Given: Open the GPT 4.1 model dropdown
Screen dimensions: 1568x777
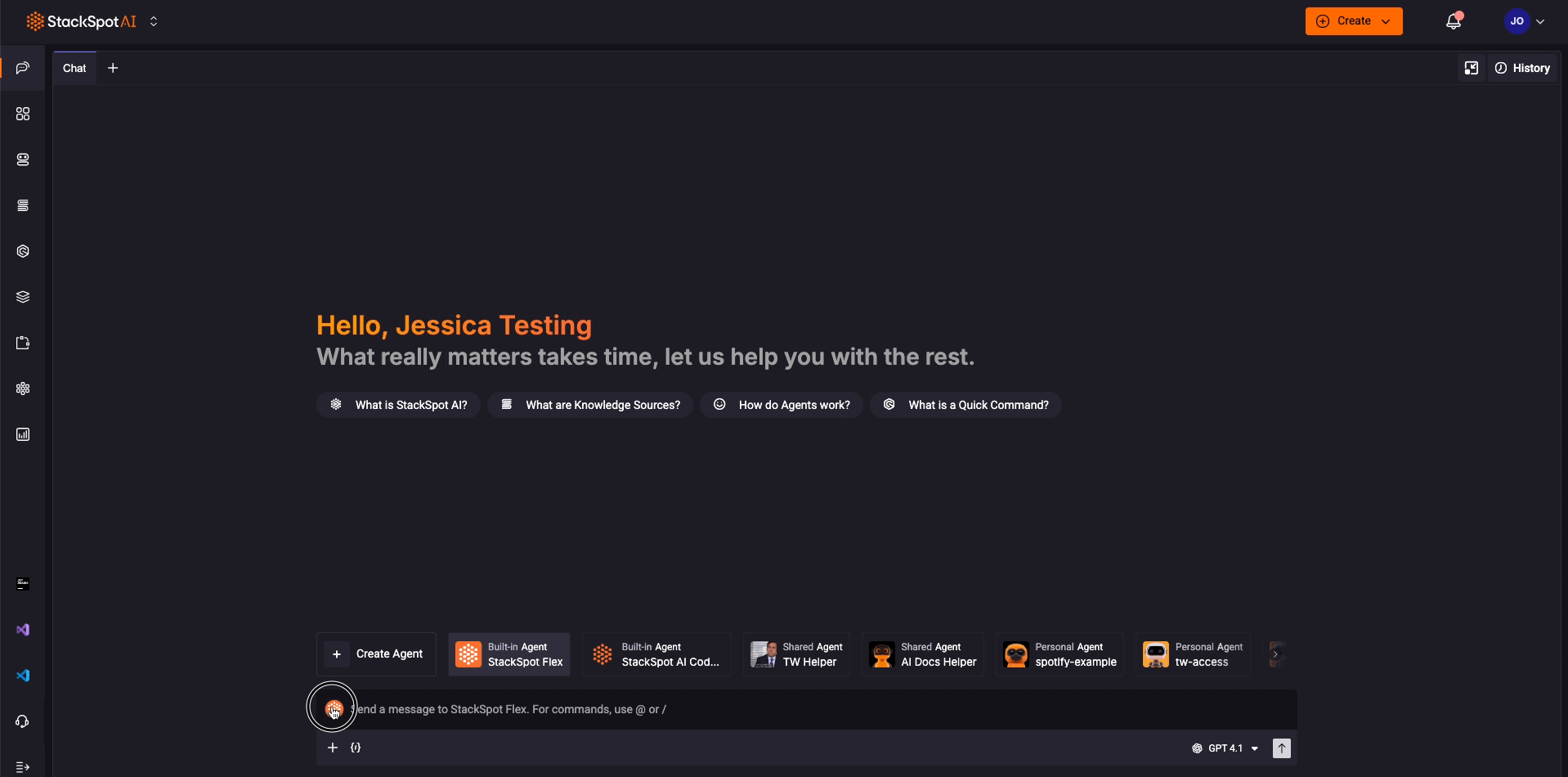Looking at the screenshot, I should click(x=1226, y=748).
